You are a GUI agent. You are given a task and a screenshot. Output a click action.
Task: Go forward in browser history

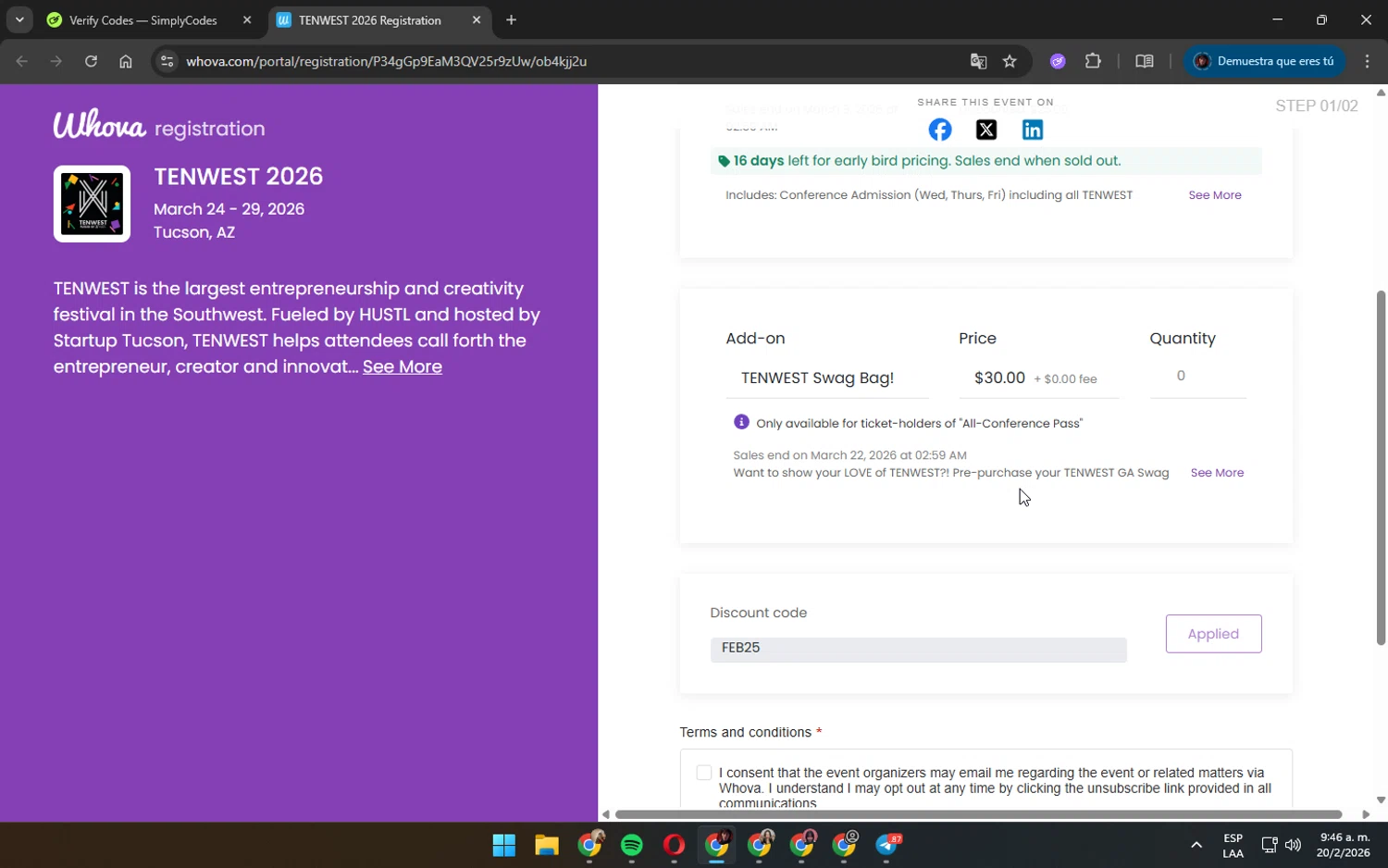tap(56, 61)
